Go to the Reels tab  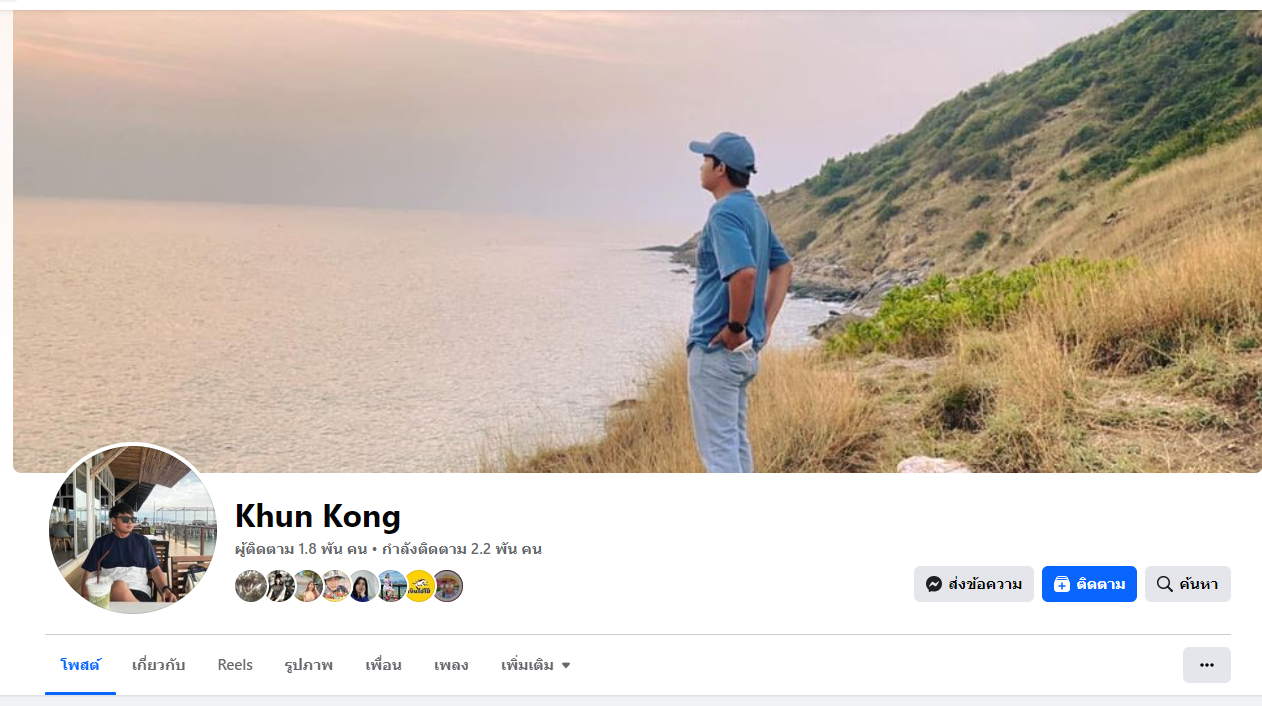click(x=235, y=665)
